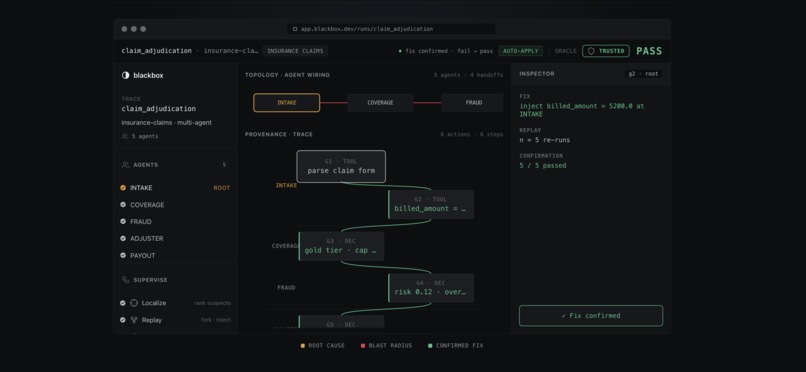This screenshot has width=806, height=372.
Task: Click the INTAKE topology node
Action: click(x=286, y=103)
